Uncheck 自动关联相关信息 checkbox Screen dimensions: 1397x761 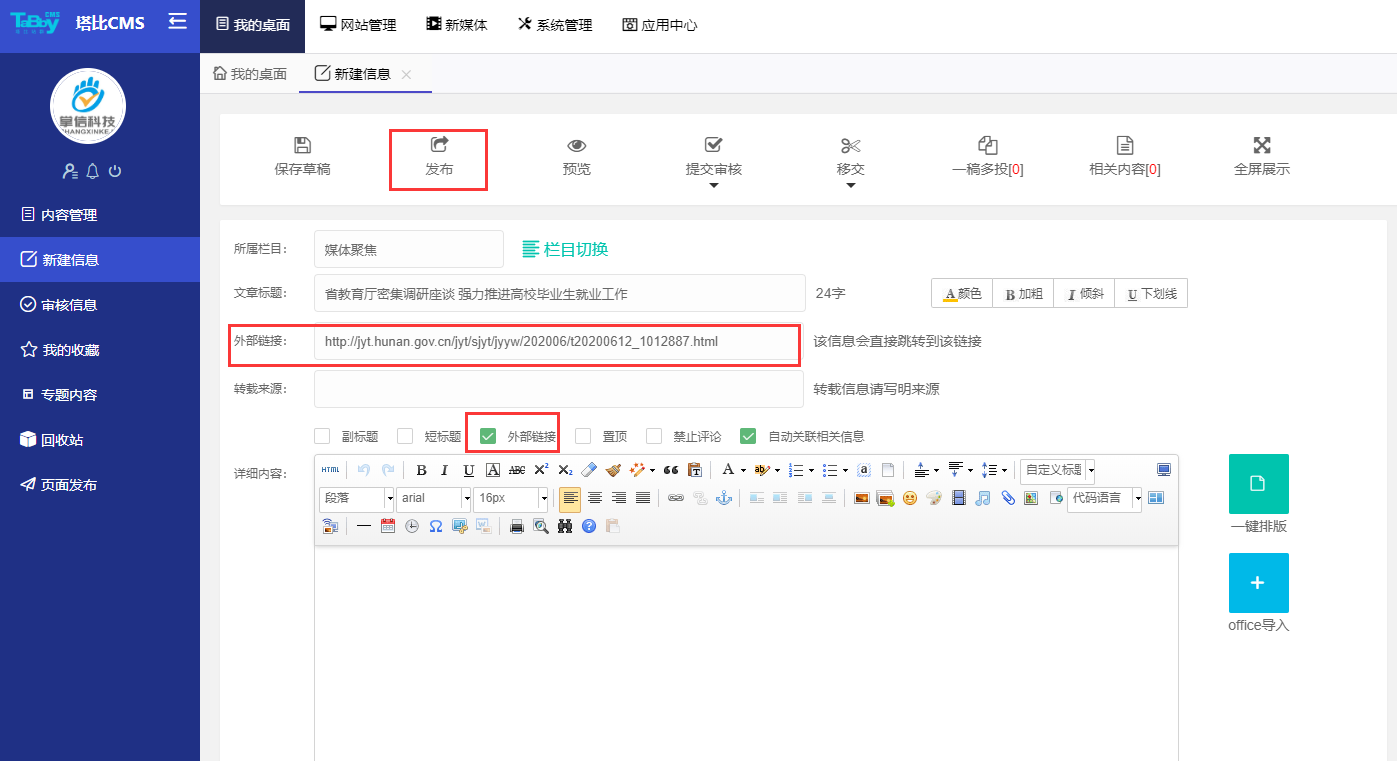click(x=748, y=436)
